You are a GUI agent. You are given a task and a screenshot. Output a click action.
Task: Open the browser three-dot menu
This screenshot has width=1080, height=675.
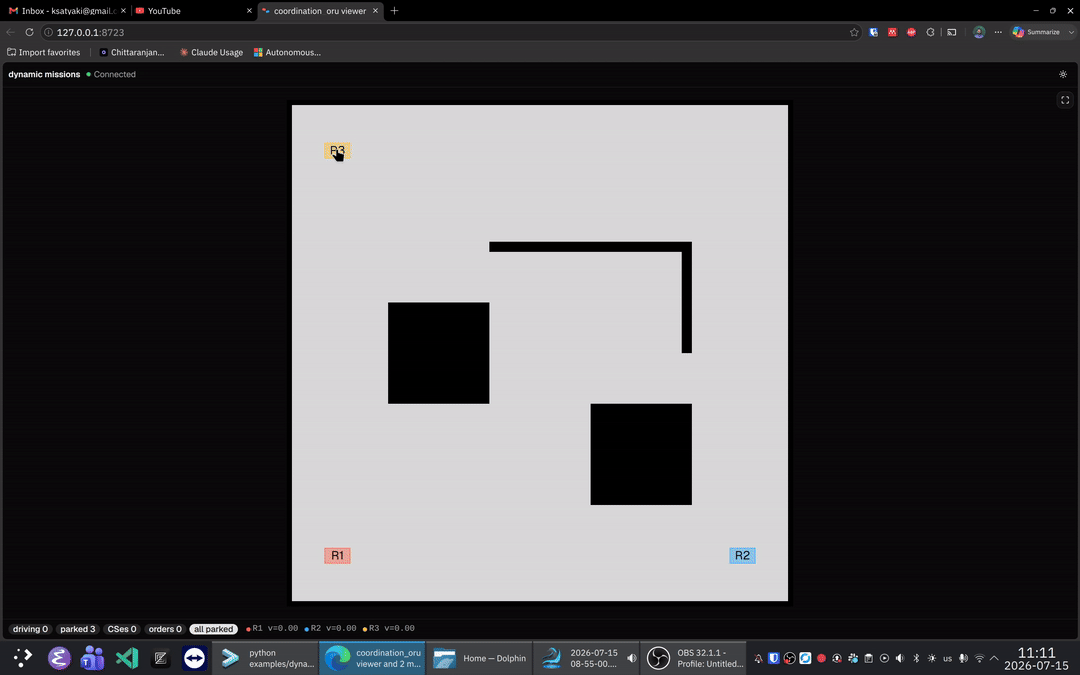(998, 32)
